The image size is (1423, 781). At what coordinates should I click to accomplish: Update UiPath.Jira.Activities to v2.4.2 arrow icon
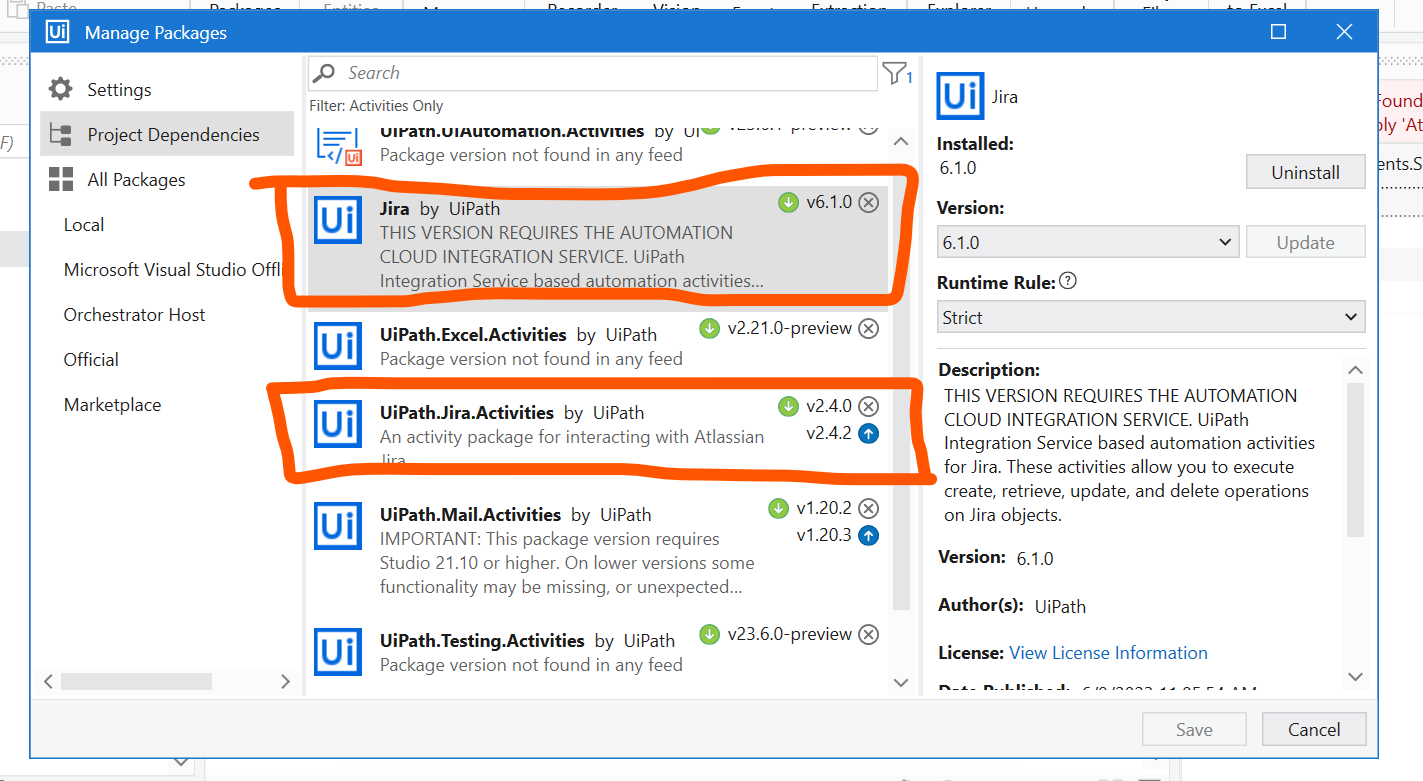click(x=869, y=434)
